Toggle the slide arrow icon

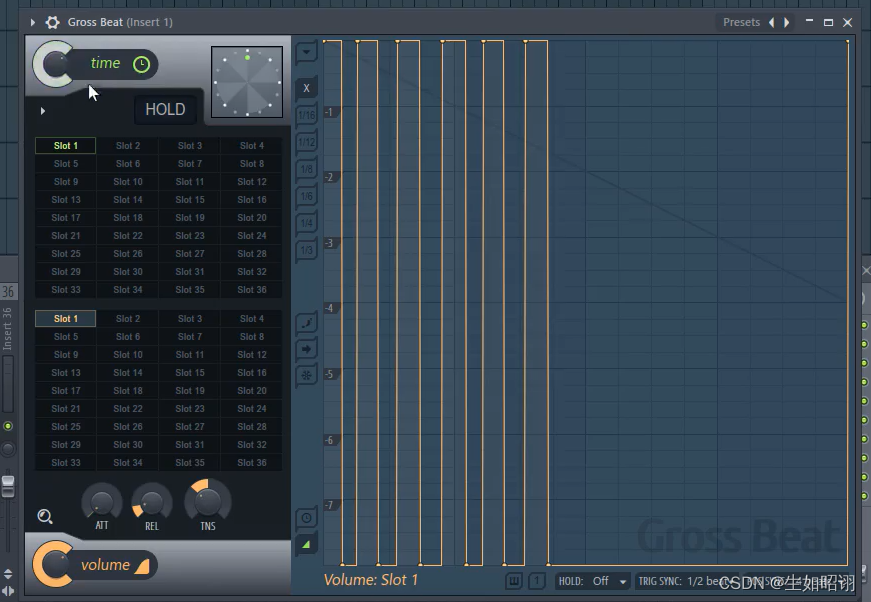(306, 349)
